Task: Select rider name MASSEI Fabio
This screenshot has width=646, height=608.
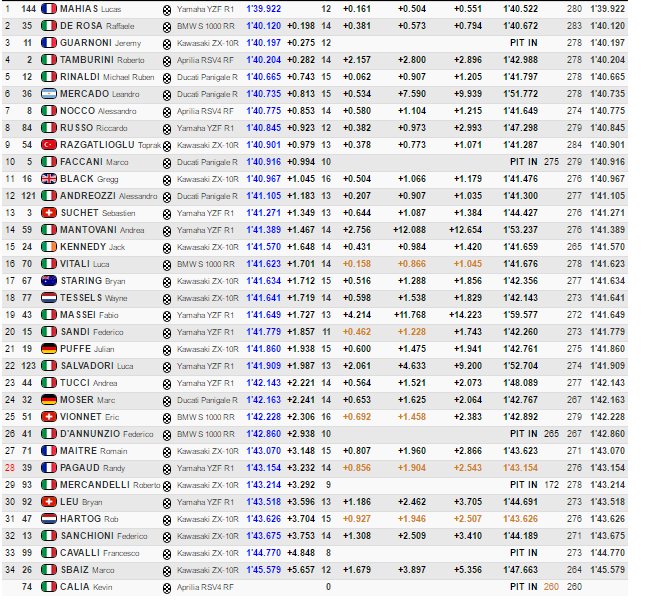Action: click(89, 315)
